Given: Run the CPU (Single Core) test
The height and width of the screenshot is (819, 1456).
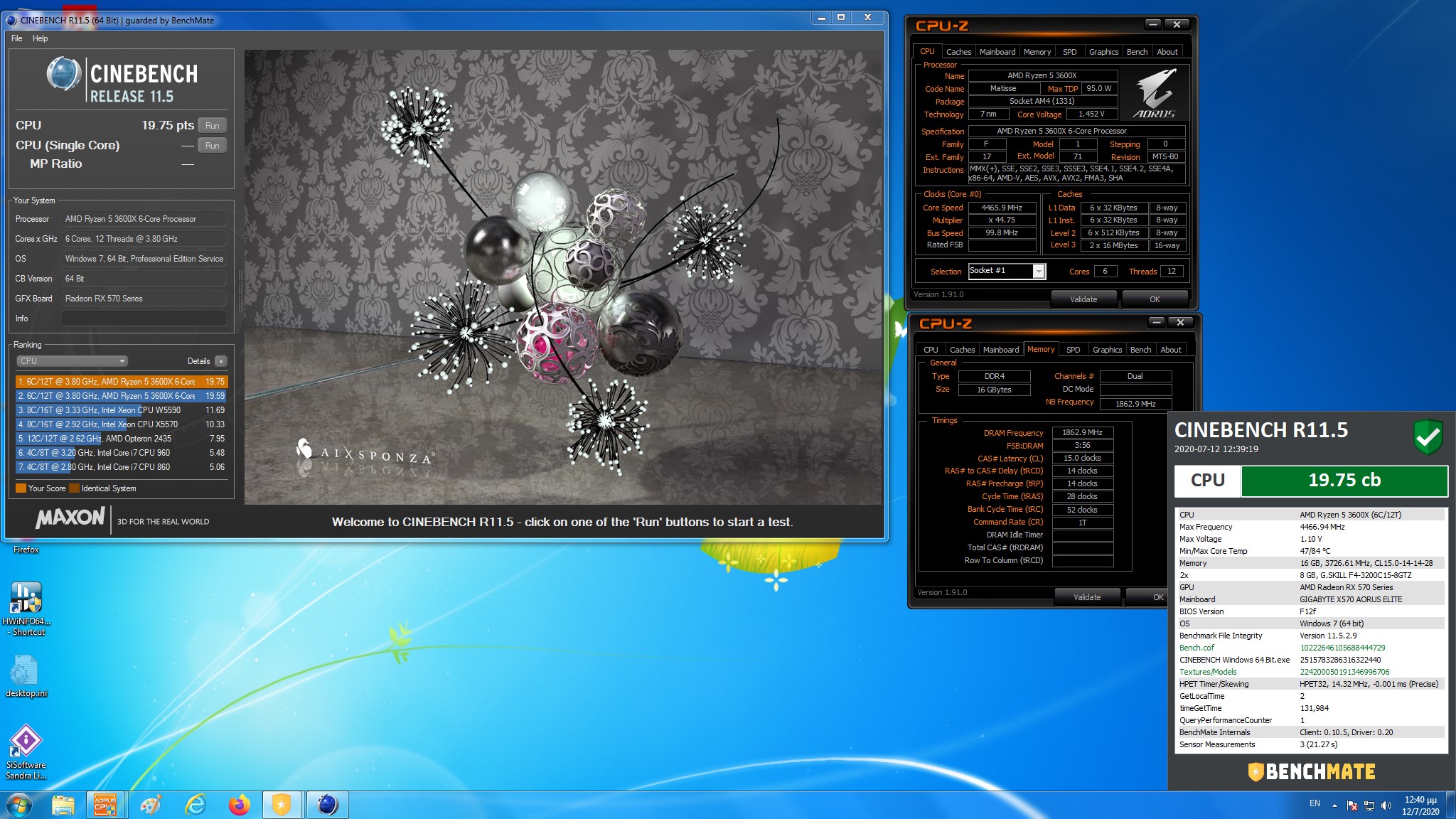Looking at the screenshot, I should tap(212, 146).
